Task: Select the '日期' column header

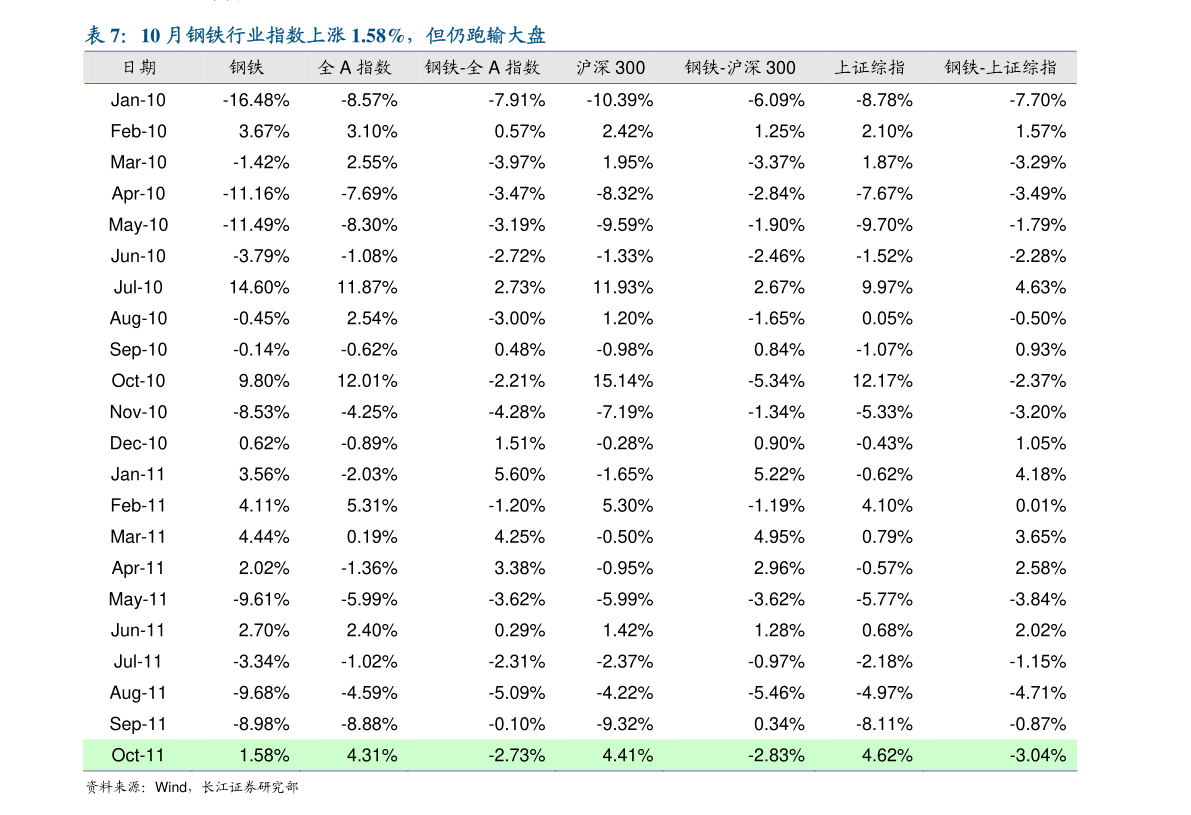Action: coord(139,68)
